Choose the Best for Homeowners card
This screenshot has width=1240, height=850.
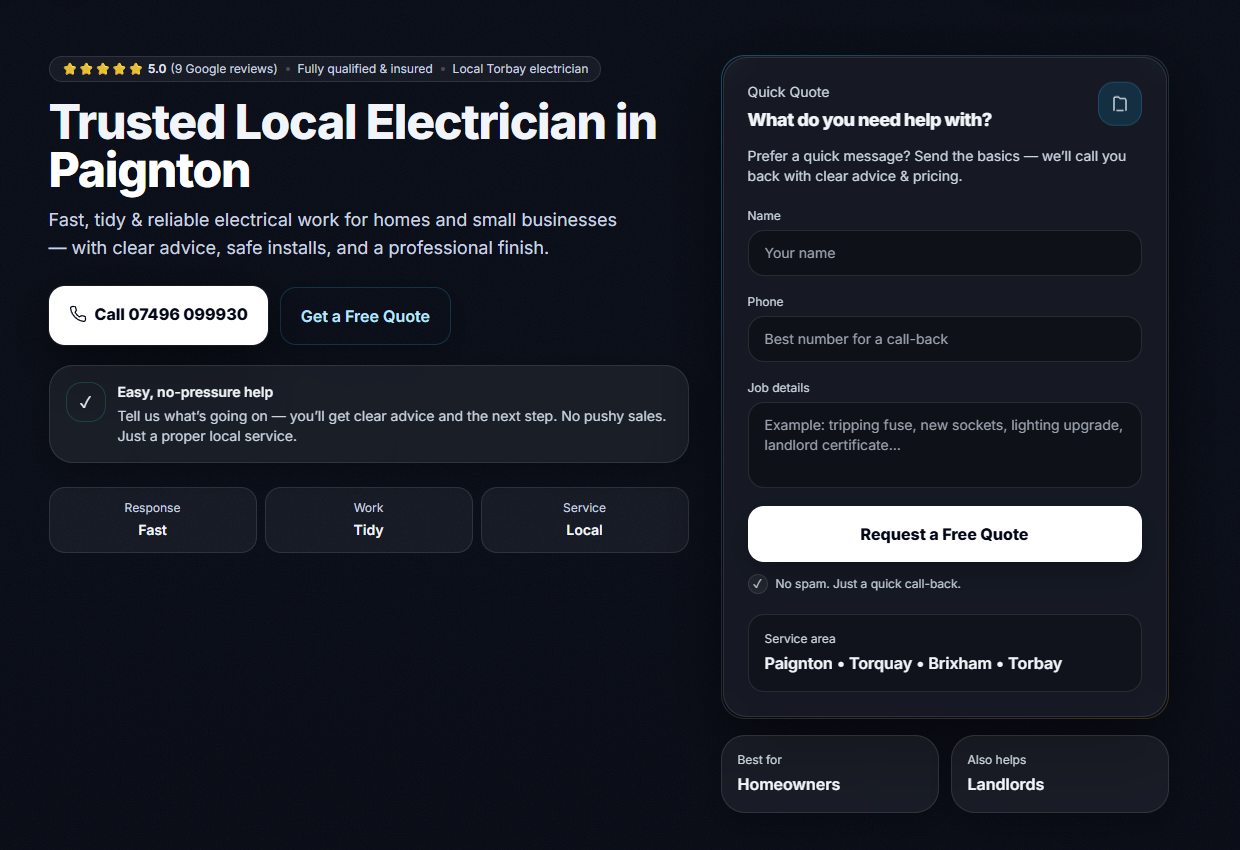click(829, 774)
